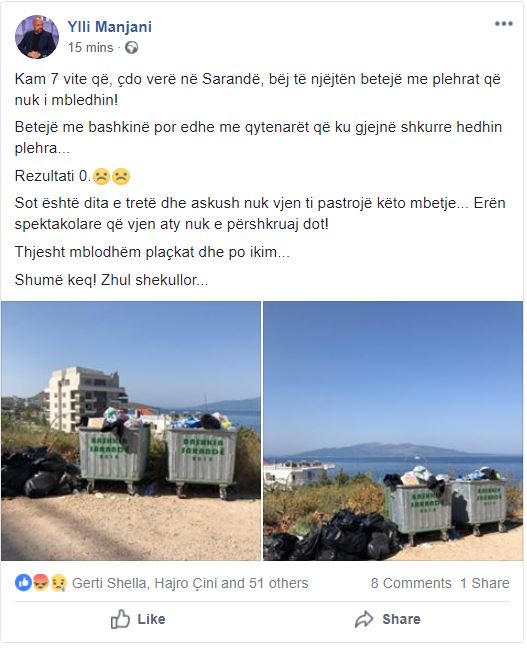
Task: Share the post using the Share label
Action: point(402,619)
